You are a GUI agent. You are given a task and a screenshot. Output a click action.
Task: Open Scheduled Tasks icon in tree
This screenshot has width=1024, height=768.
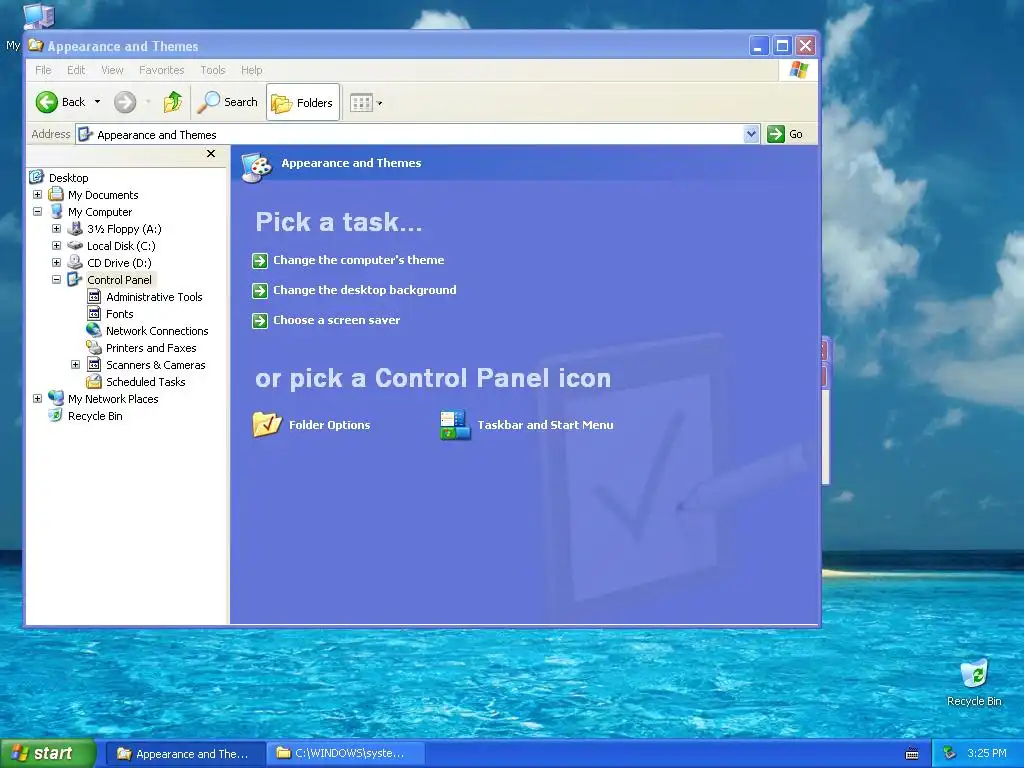(x=94, y=381)
